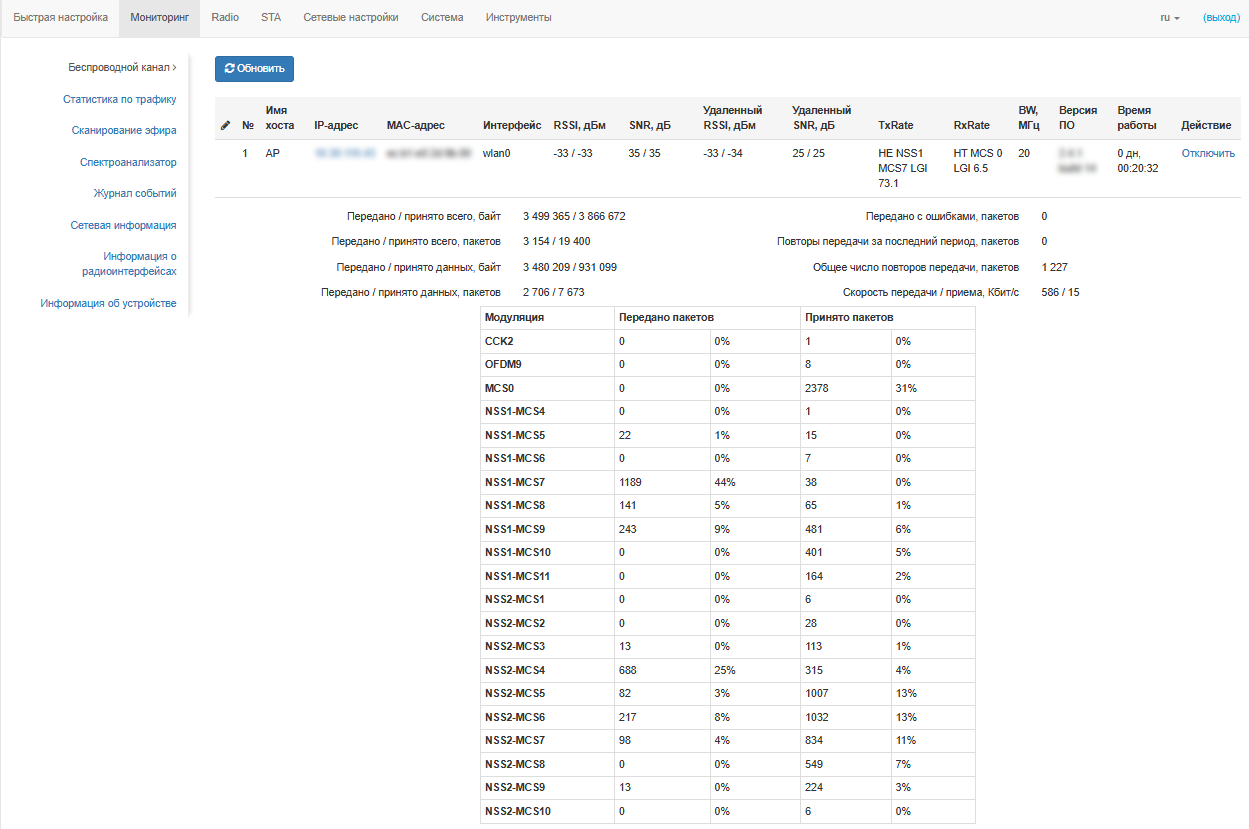Open Сетевая информация in sidebar
The image size is (1249, 829).
pos(123,225)
